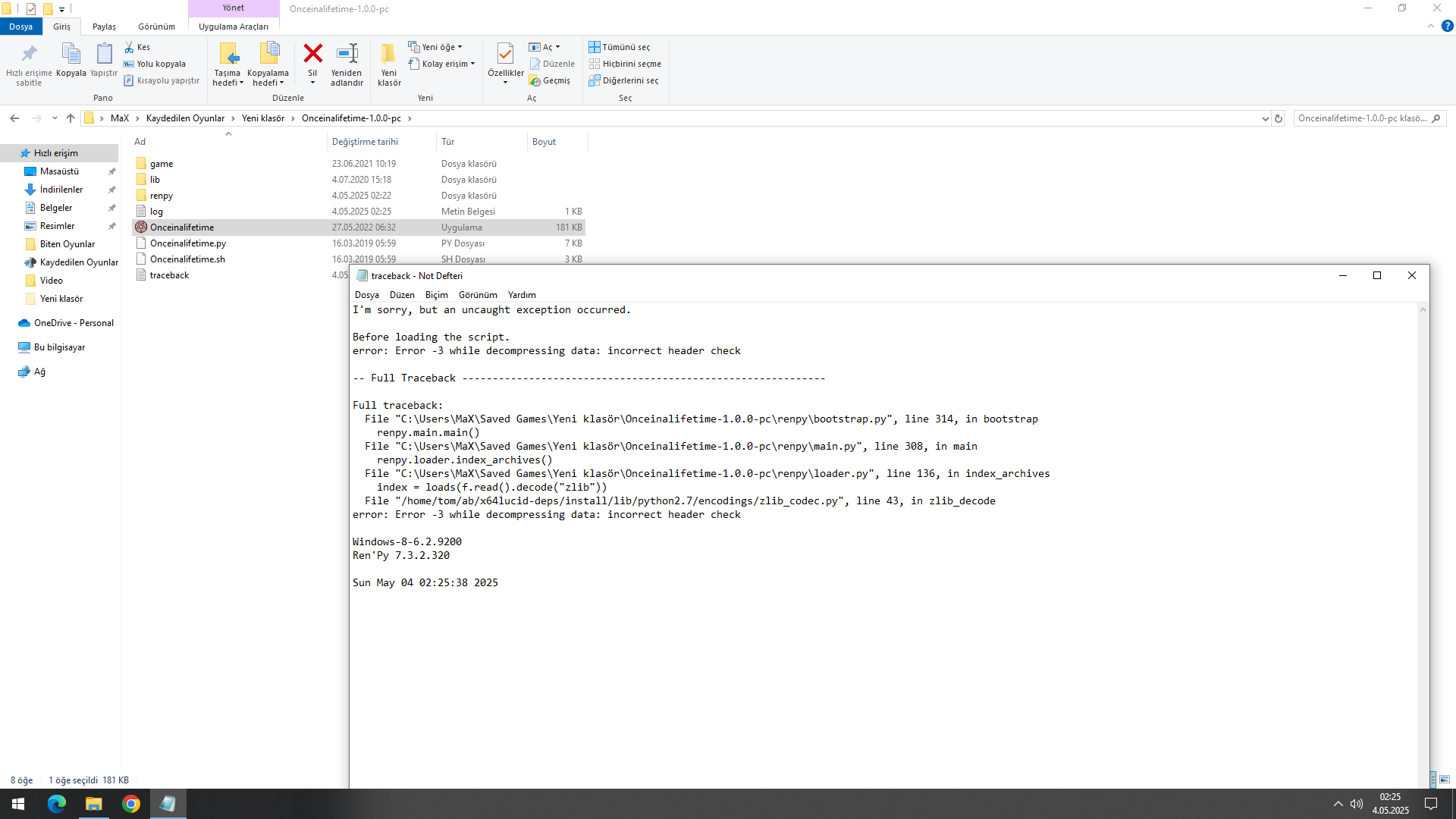1456x819 pixels.
Task: Open Biçim menu in Not Defteri
Action: pyautogui.click(x=436, y=295)
